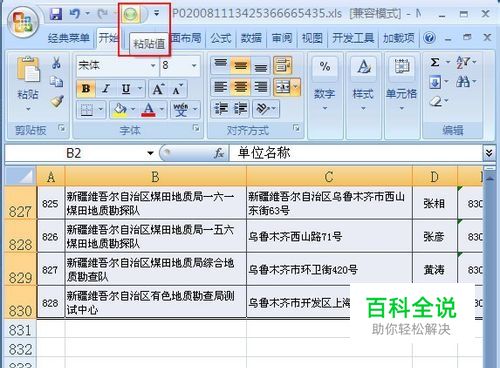The width and height of the screenshot is (500, 368).
Task: Open the Name Box dropdown arrow
Action: 150,153
